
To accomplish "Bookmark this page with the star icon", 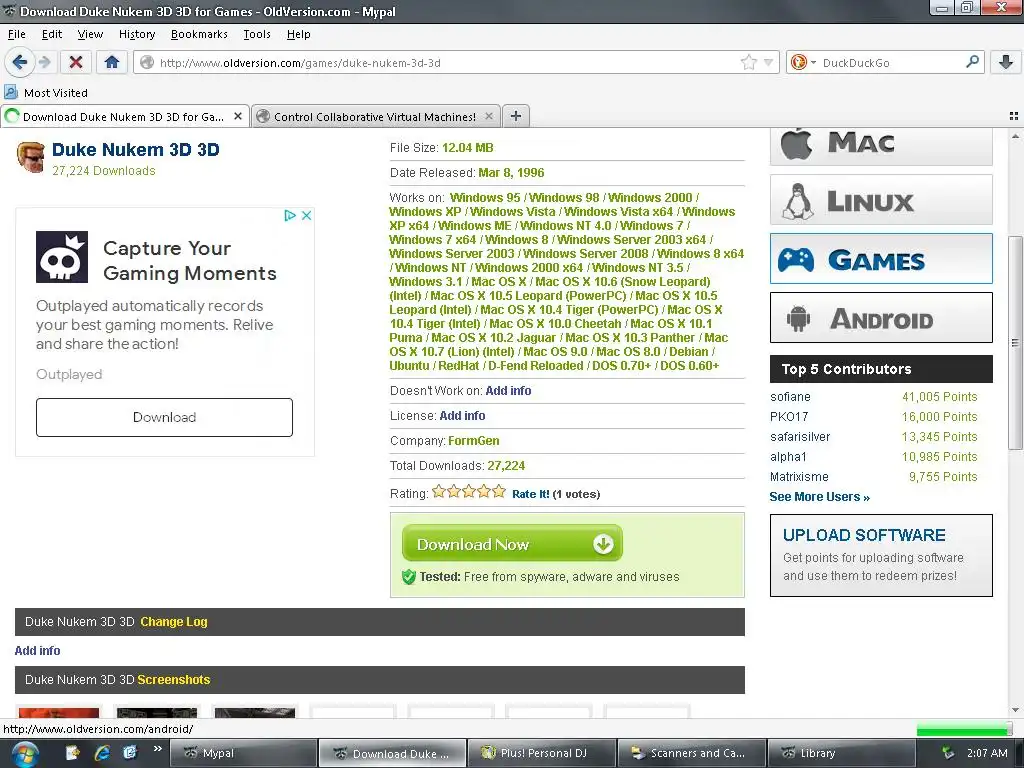I will (748, 63).
